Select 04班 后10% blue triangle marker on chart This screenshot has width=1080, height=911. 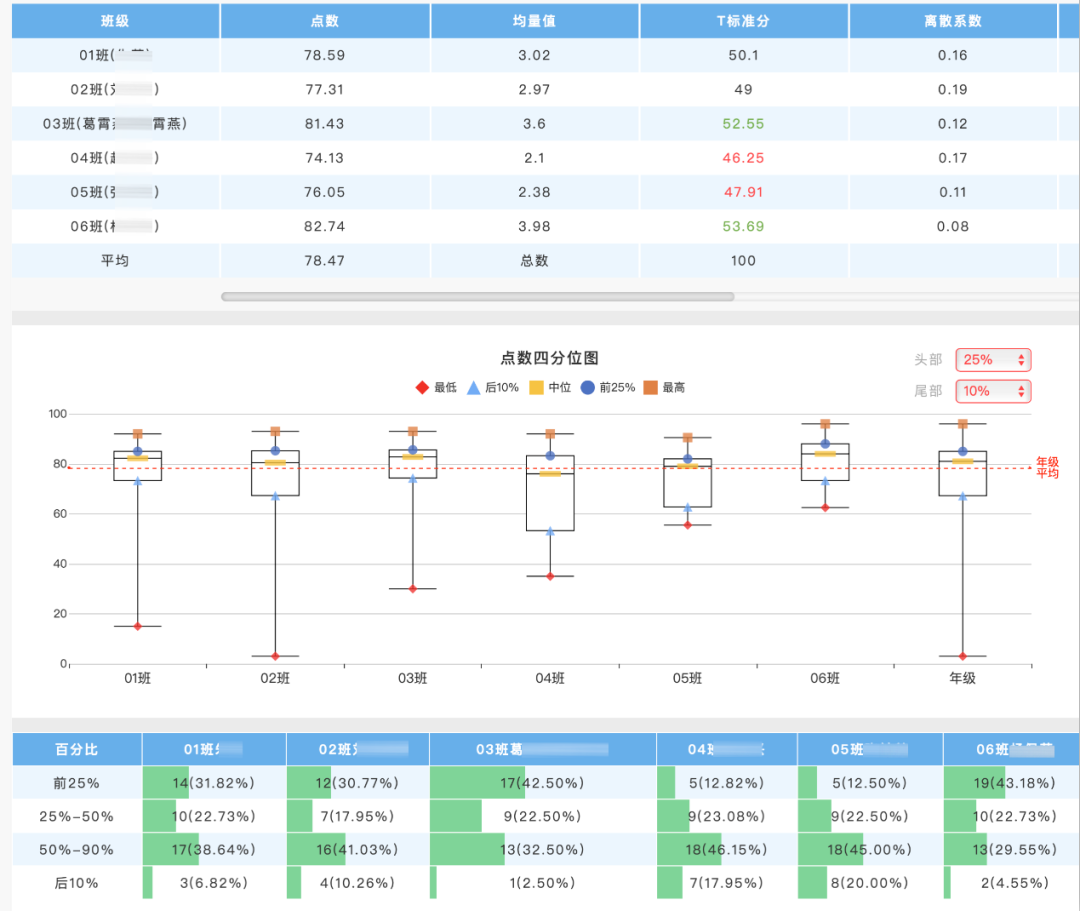pos(550,531)
